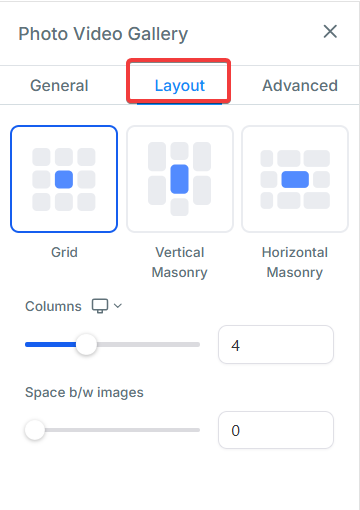360x510 pixels.
Task: Choose the Vertical Masonry layout icon
Action: point(180,179)
